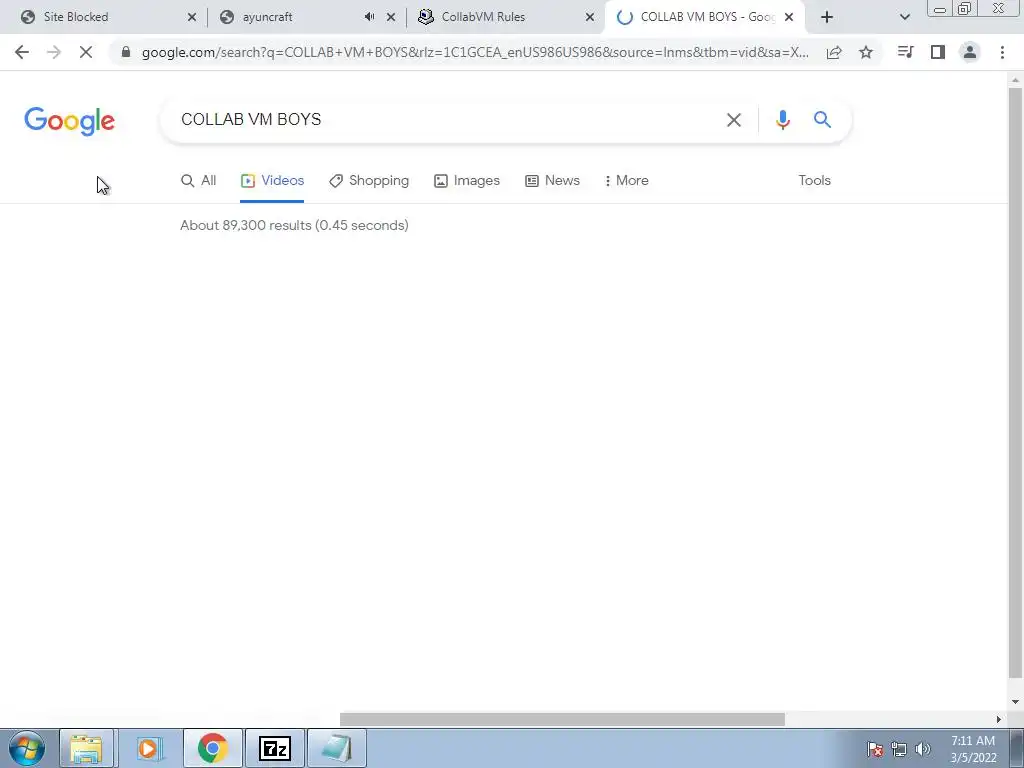Go to Google home via the logo

pos(69,121)
